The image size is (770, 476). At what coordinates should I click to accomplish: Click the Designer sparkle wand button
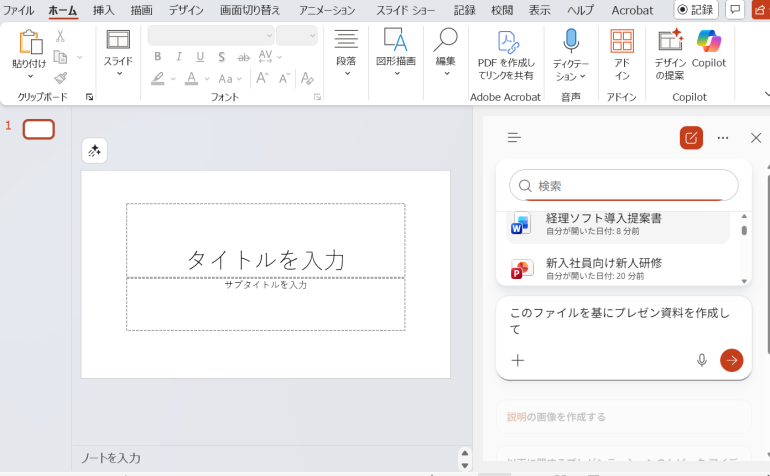[x=94, y=151]
